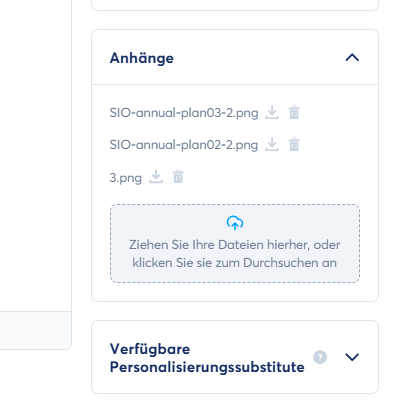Delete the SIO-annual-plan03-2.png attachment

(x=294, y=113)
